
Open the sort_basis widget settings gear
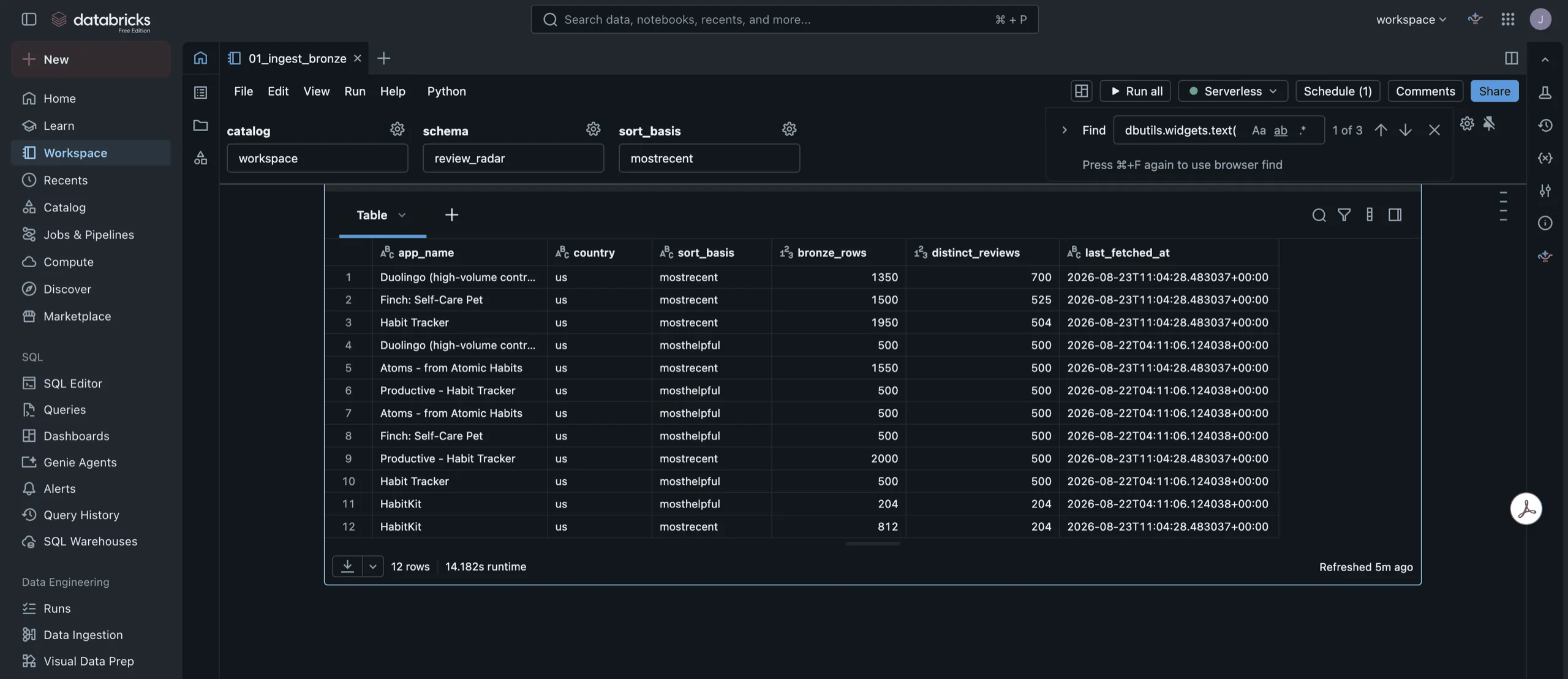(789, 129)
